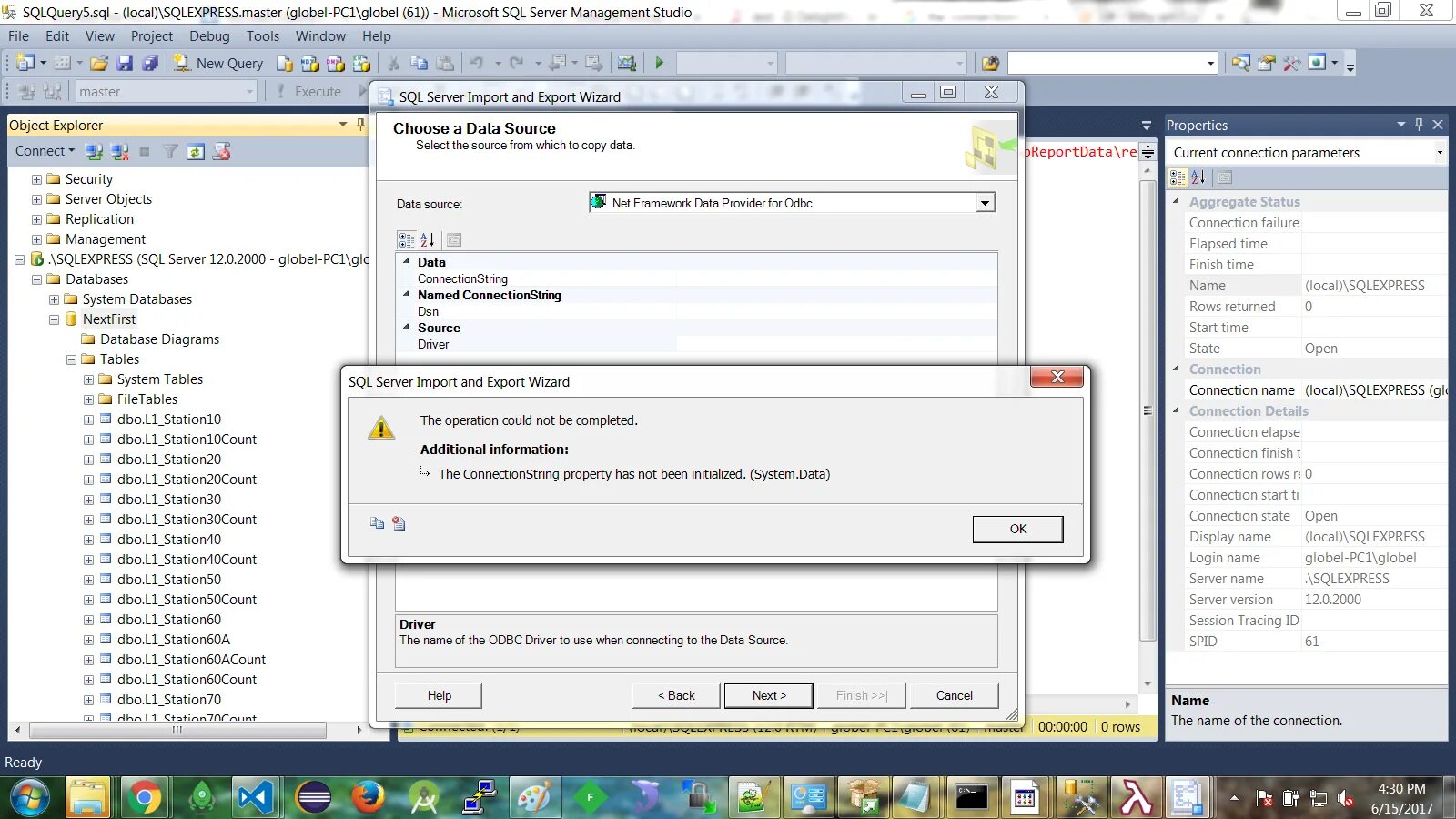Click the Find in Files icon
Viewport: 1456px width, 819px height.
click(x=990, y=63)
